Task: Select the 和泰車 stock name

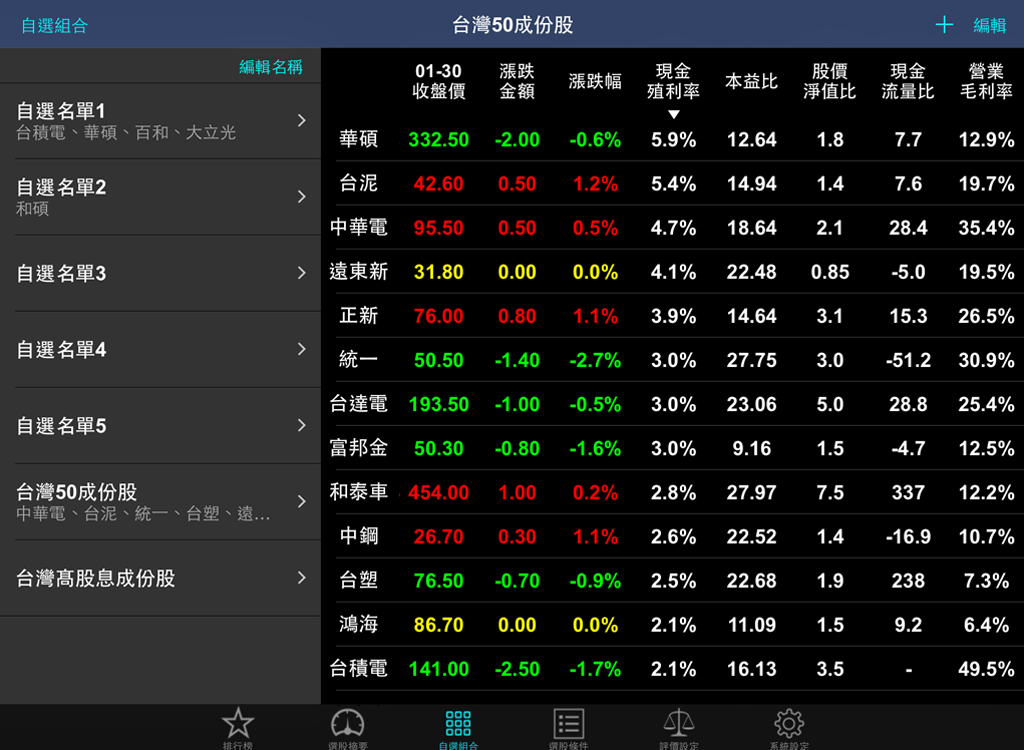Action: coord(359,492)
